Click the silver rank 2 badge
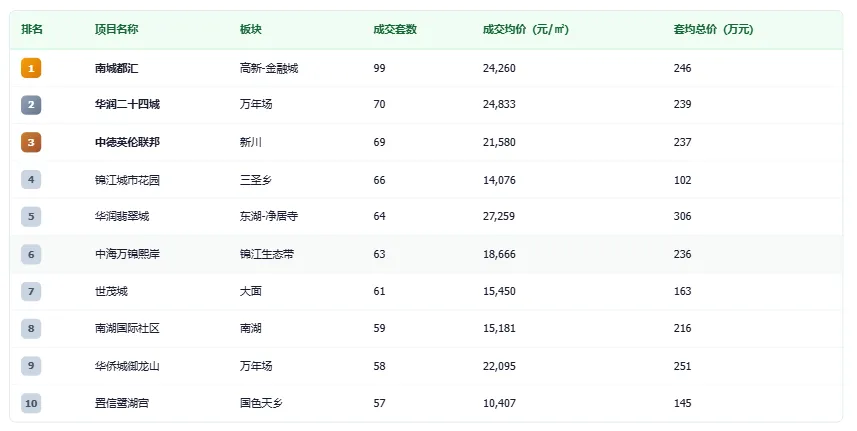Screen dimensions: 857x431 click(32, 105)
